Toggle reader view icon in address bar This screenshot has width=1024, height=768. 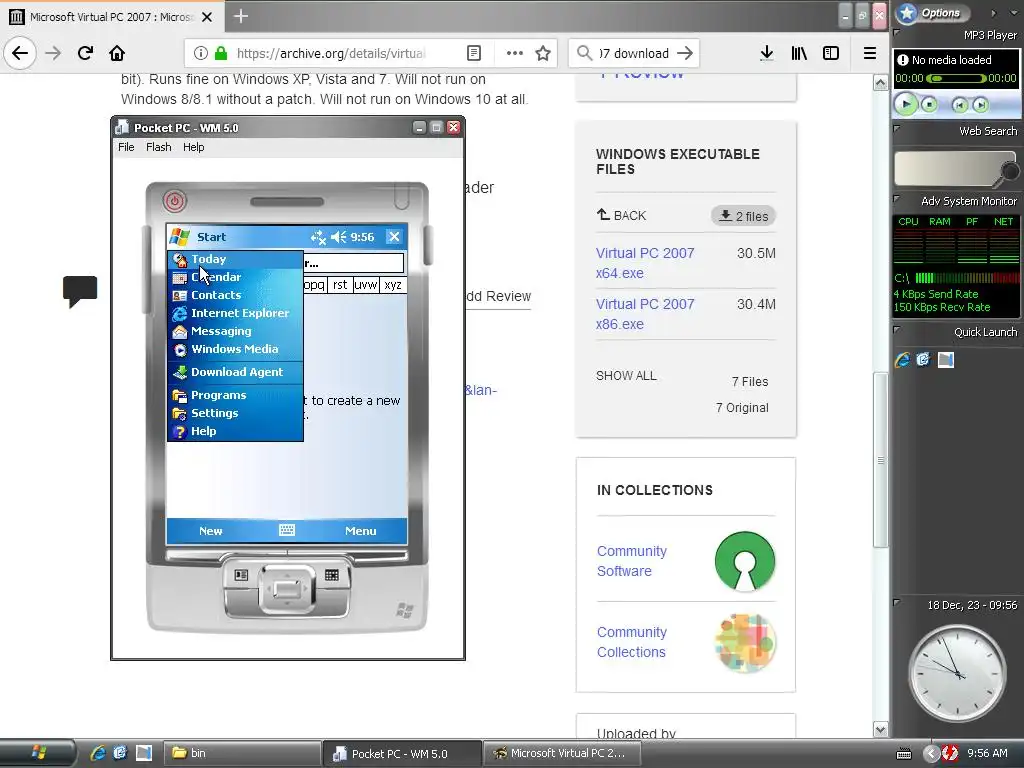(x=474, y=54)
